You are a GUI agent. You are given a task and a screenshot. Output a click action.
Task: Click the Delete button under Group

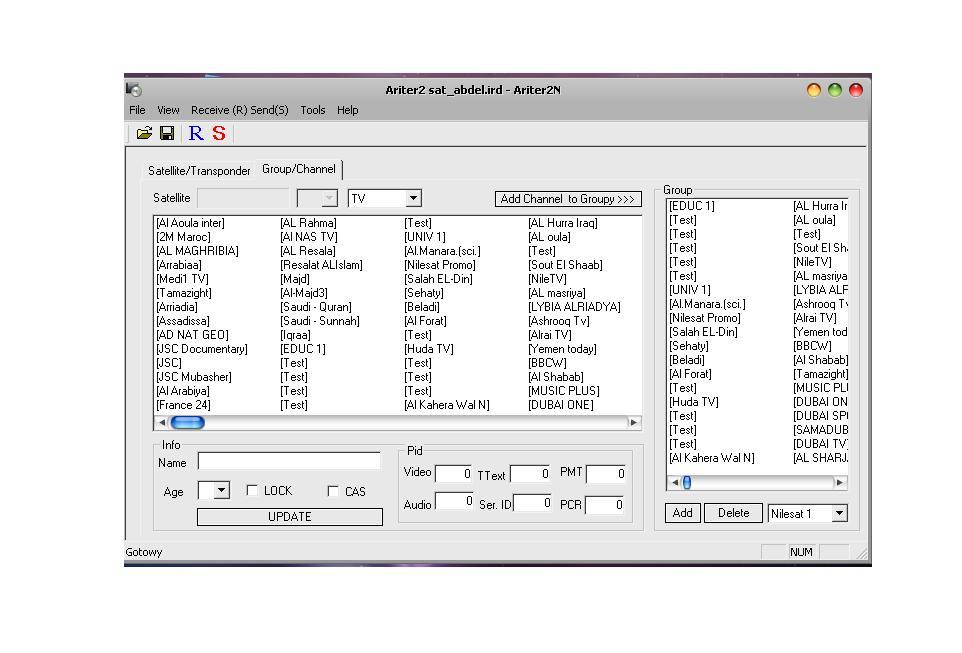pos(733,513)
